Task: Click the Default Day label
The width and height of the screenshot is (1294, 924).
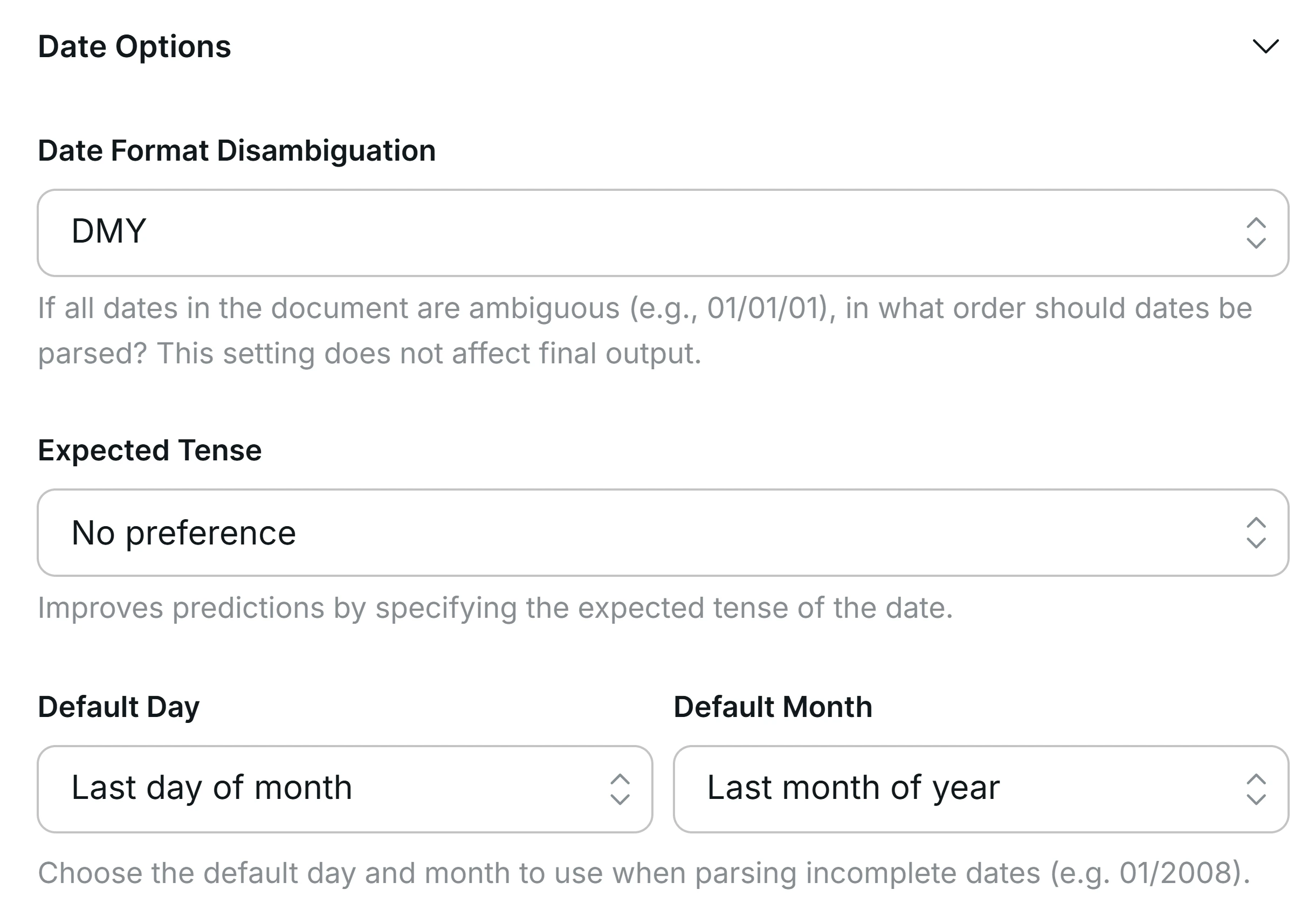Action: click(x=119, y=707)
